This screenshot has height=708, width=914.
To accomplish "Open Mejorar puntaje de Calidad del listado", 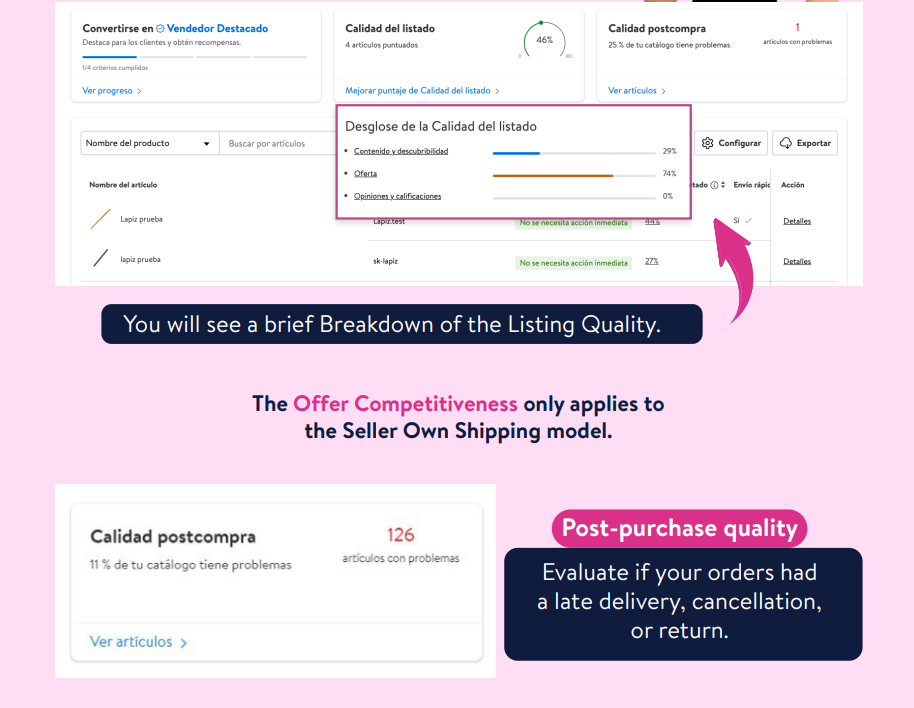I will 421,91.
